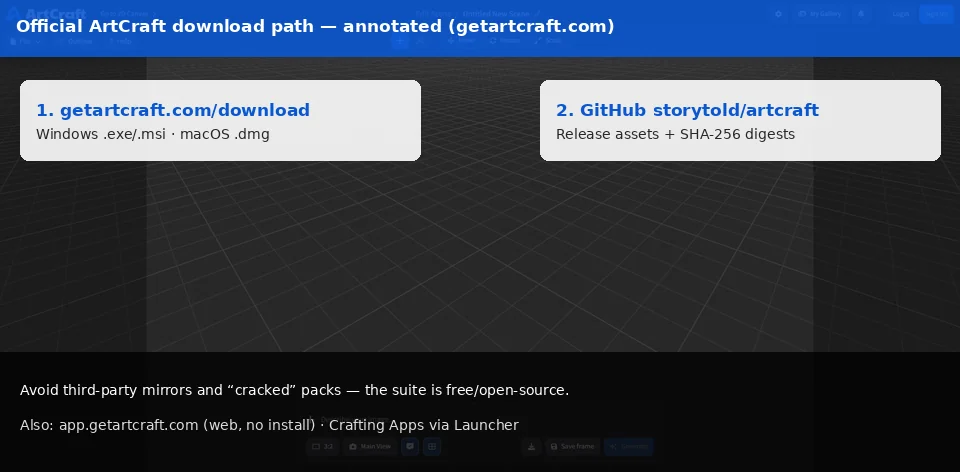The image size is (960, 472).
Task: Open the 3:2 aspect ratio selector
Action: point(323,447)
